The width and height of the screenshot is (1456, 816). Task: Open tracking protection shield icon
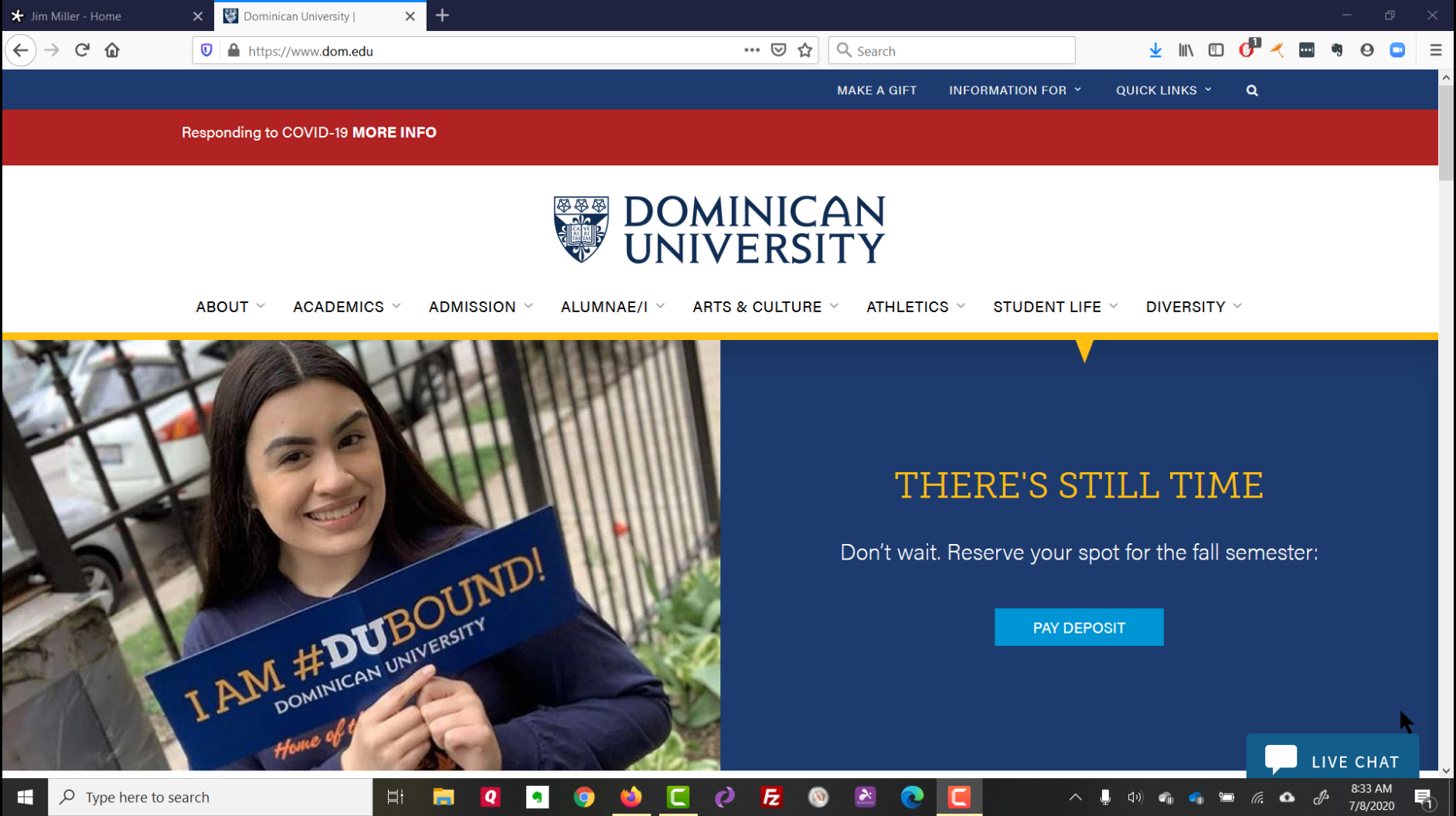[206, 50]
